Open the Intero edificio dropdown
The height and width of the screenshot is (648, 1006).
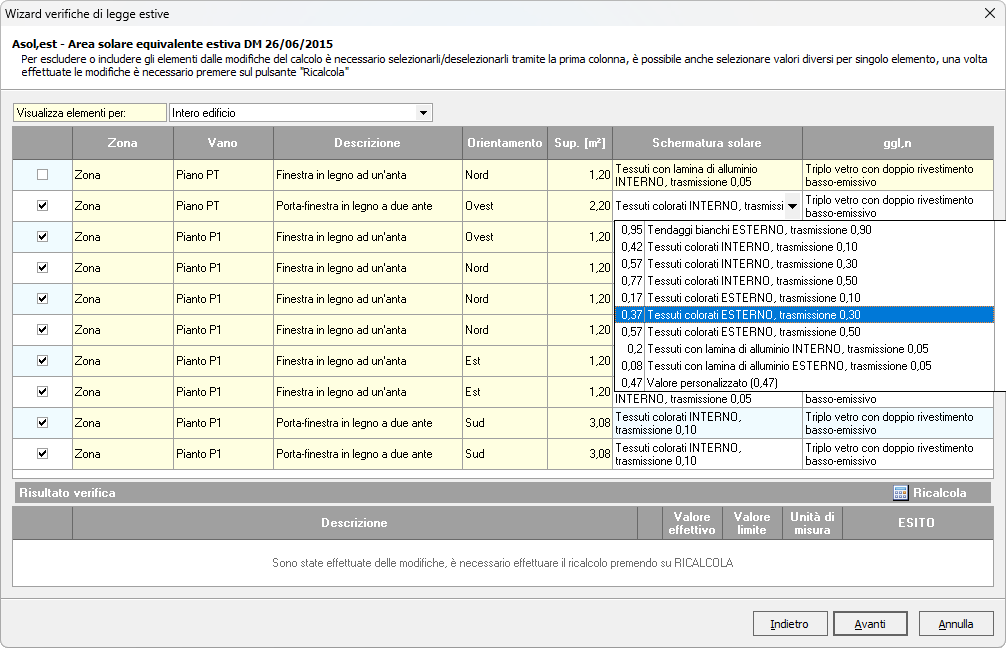coord(423,113)
